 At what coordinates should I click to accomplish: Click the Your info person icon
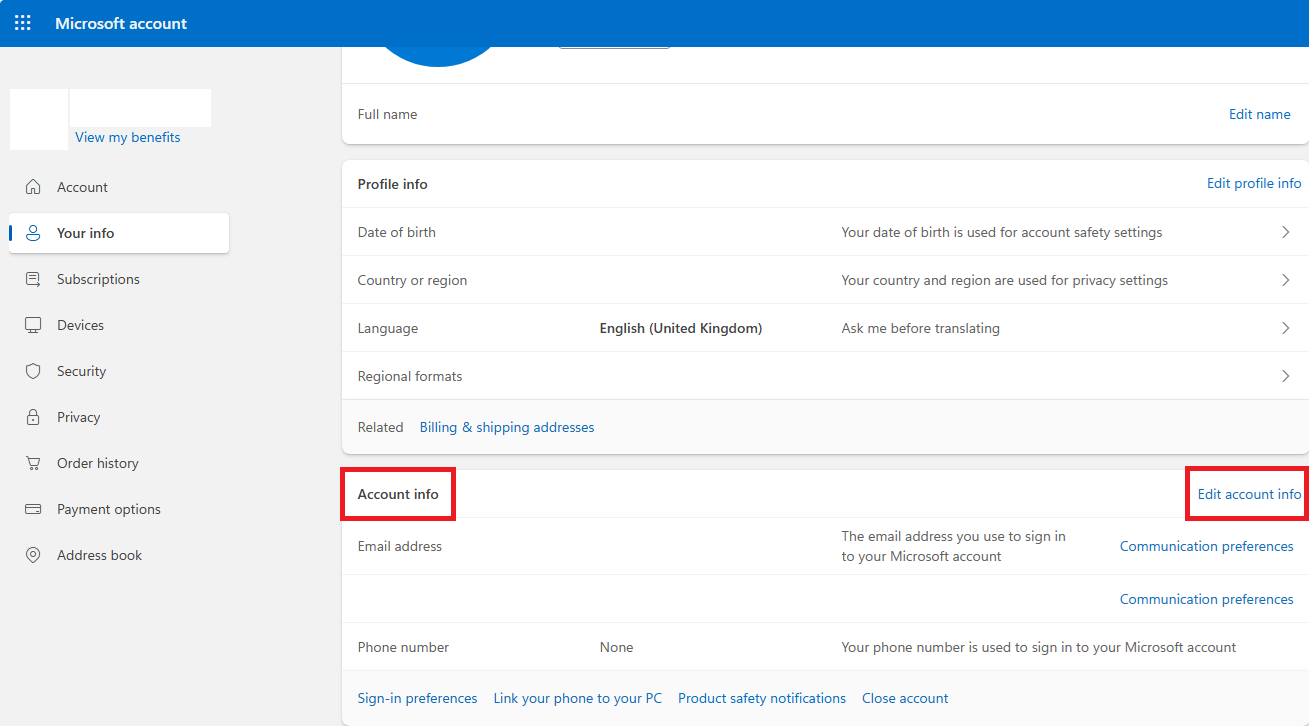[x=33, y=233]
